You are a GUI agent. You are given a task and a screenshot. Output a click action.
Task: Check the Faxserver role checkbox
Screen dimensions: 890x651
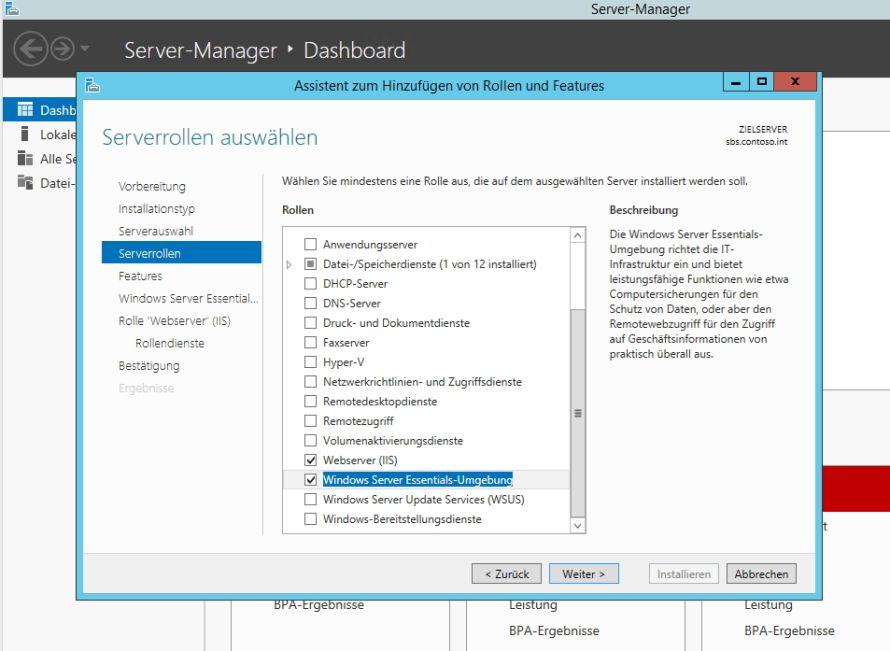click(310, 342)
